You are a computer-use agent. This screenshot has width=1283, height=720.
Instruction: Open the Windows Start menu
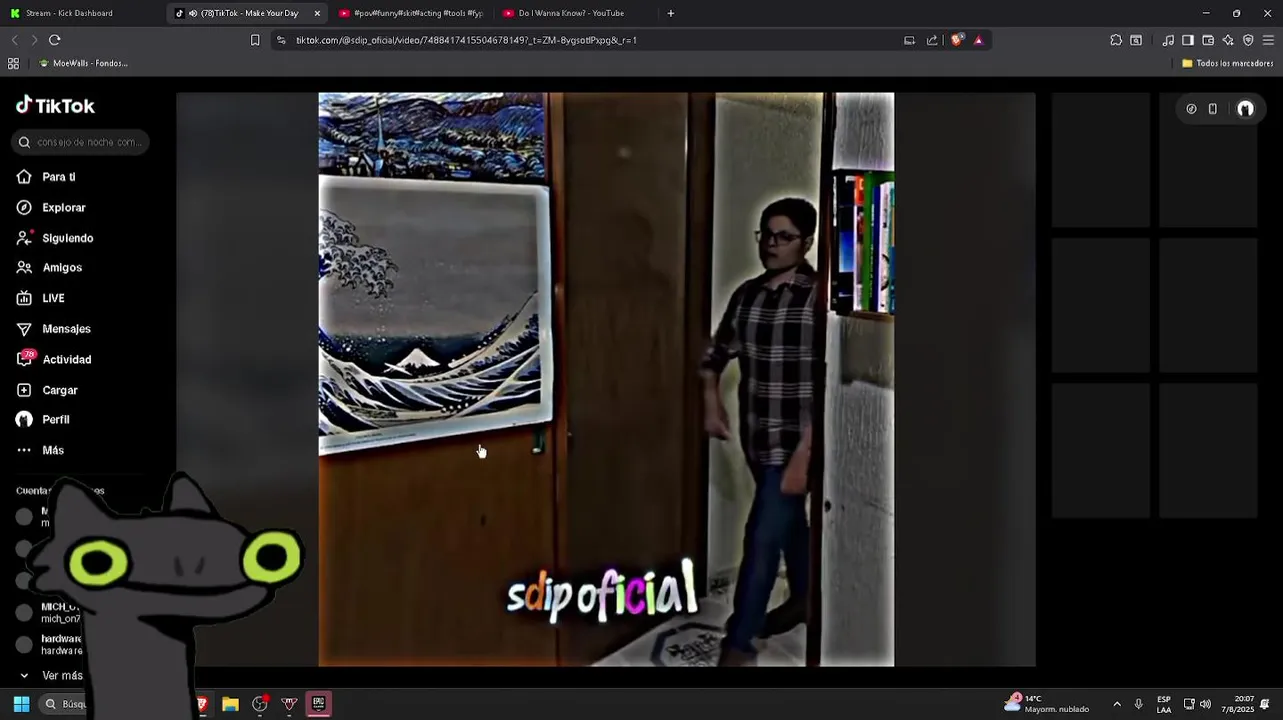coord(21,704)
